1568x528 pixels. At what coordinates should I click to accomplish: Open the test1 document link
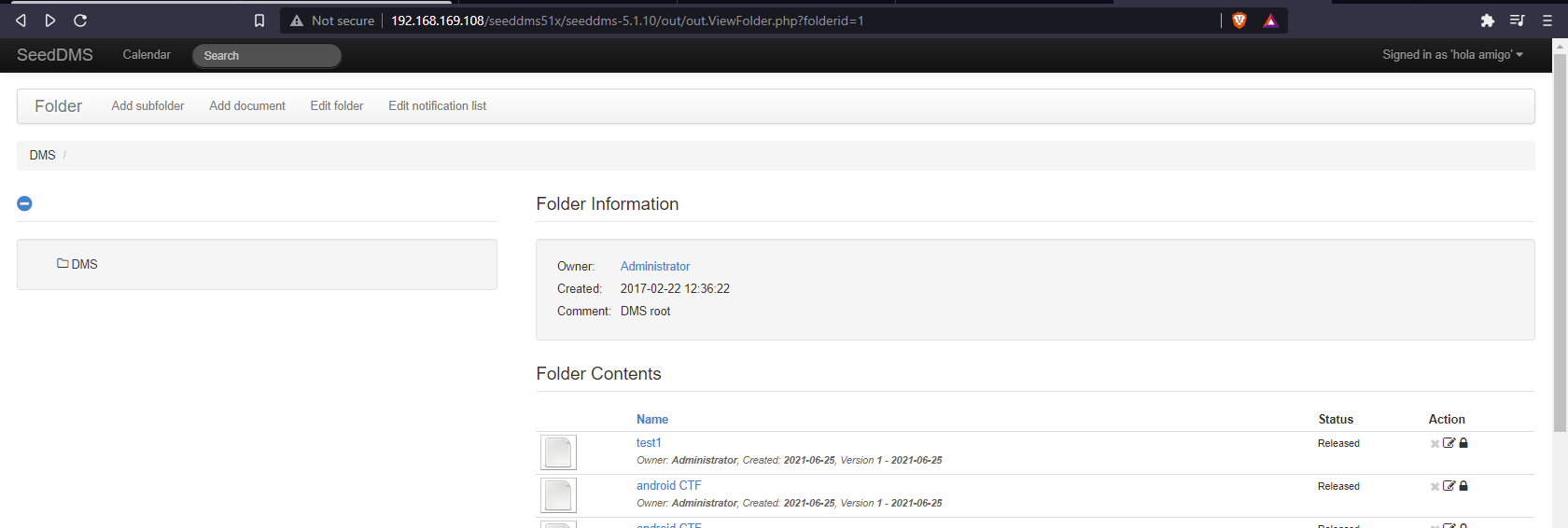(649, 443)
